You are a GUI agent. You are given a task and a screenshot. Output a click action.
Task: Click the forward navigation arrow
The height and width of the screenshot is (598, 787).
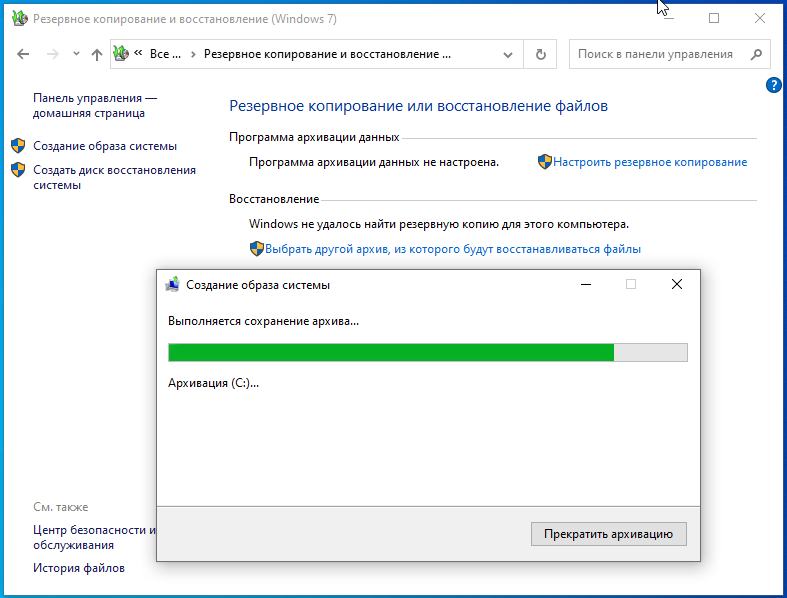(x=52, y=54)
